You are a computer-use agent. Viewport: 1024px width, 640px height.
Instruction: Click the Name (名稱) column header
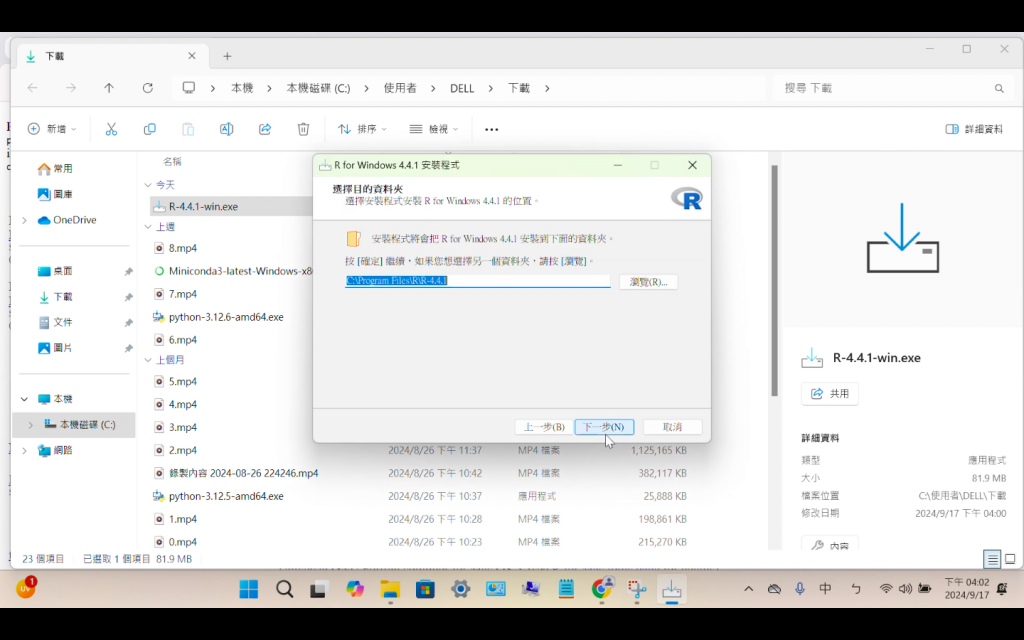[x=172, y=161]
